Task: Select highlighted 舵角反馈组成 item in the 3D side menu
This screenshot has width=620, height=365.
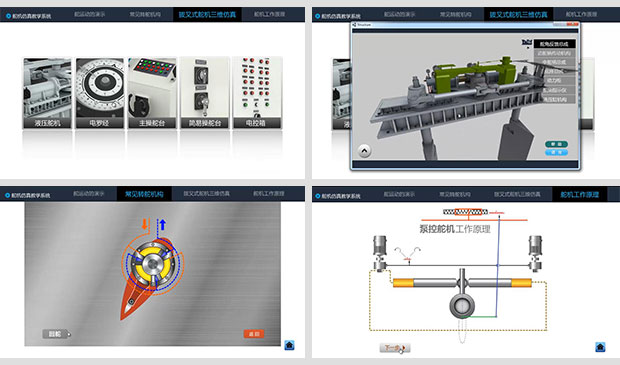Action: point(554,44)
